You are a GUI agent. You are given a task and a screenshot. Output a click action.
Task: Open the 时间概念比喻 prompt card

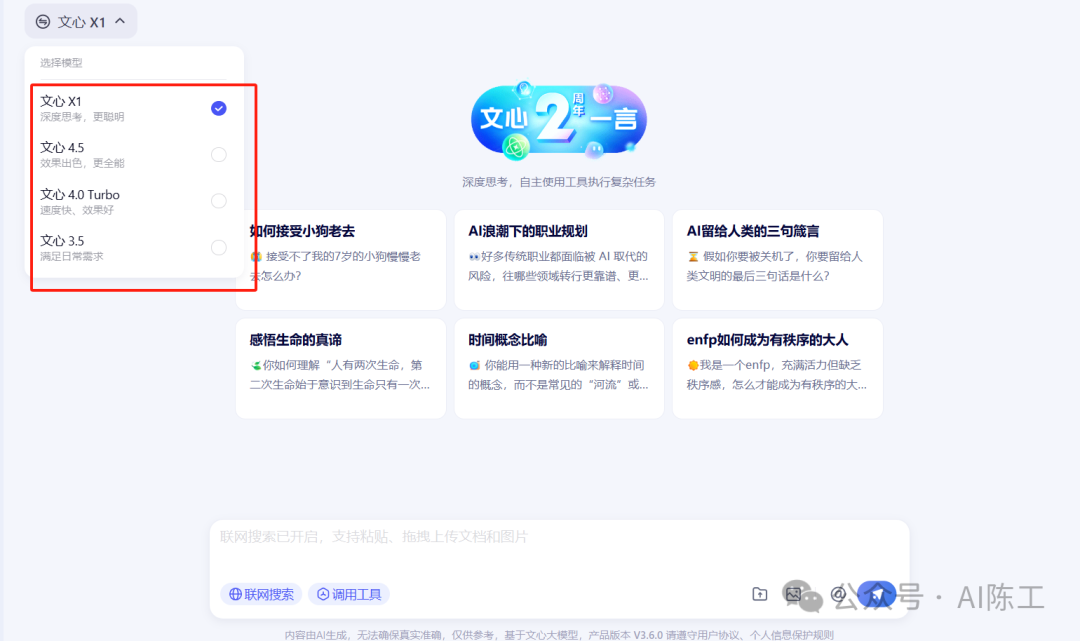(x=559, y=368)
